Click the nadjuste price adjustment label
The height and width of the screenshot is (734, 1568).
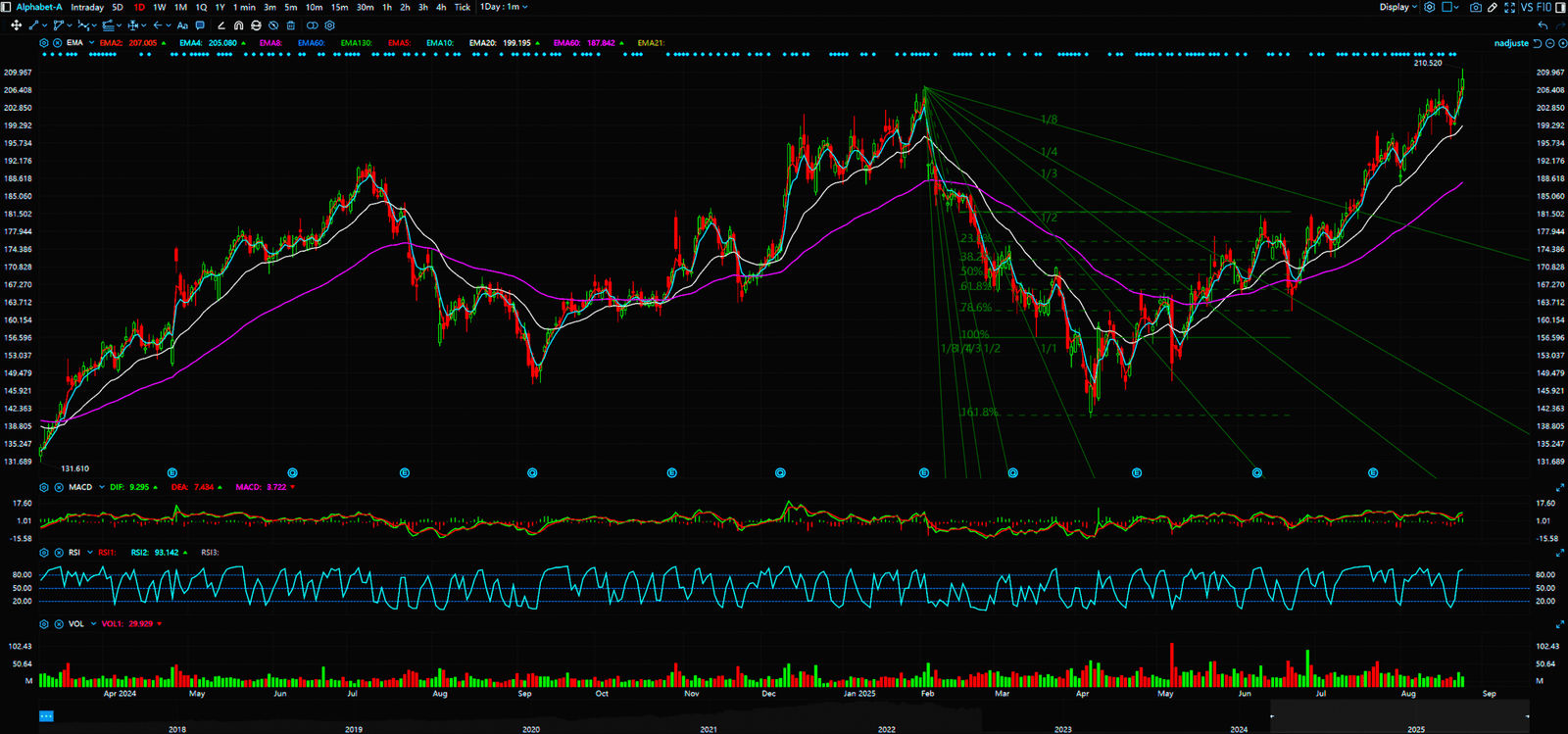[1510, 43]
